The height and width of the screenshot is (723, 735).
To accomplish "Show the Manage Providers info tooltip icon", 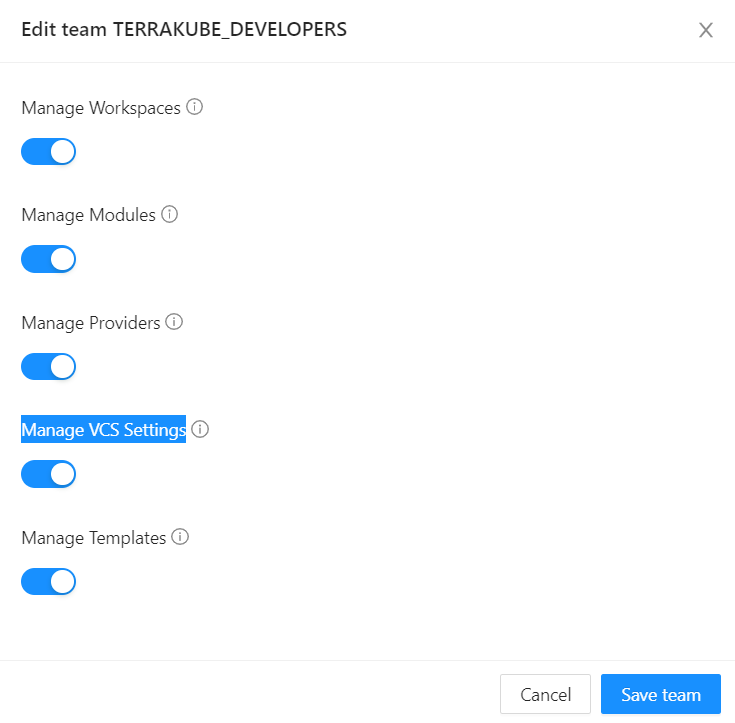I will coord(174,322).
